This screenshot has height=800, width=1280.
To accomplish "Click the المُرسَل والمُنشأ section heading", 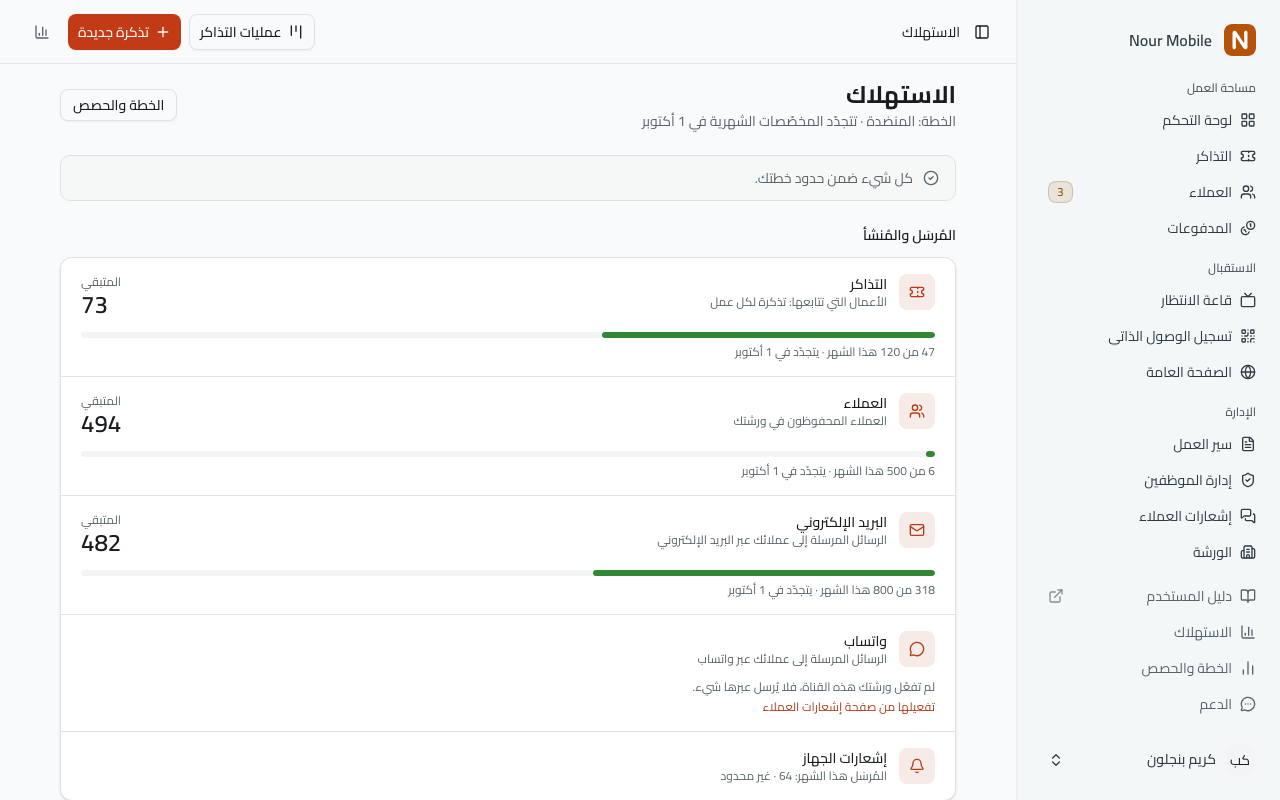I will (x=909, y=235).
